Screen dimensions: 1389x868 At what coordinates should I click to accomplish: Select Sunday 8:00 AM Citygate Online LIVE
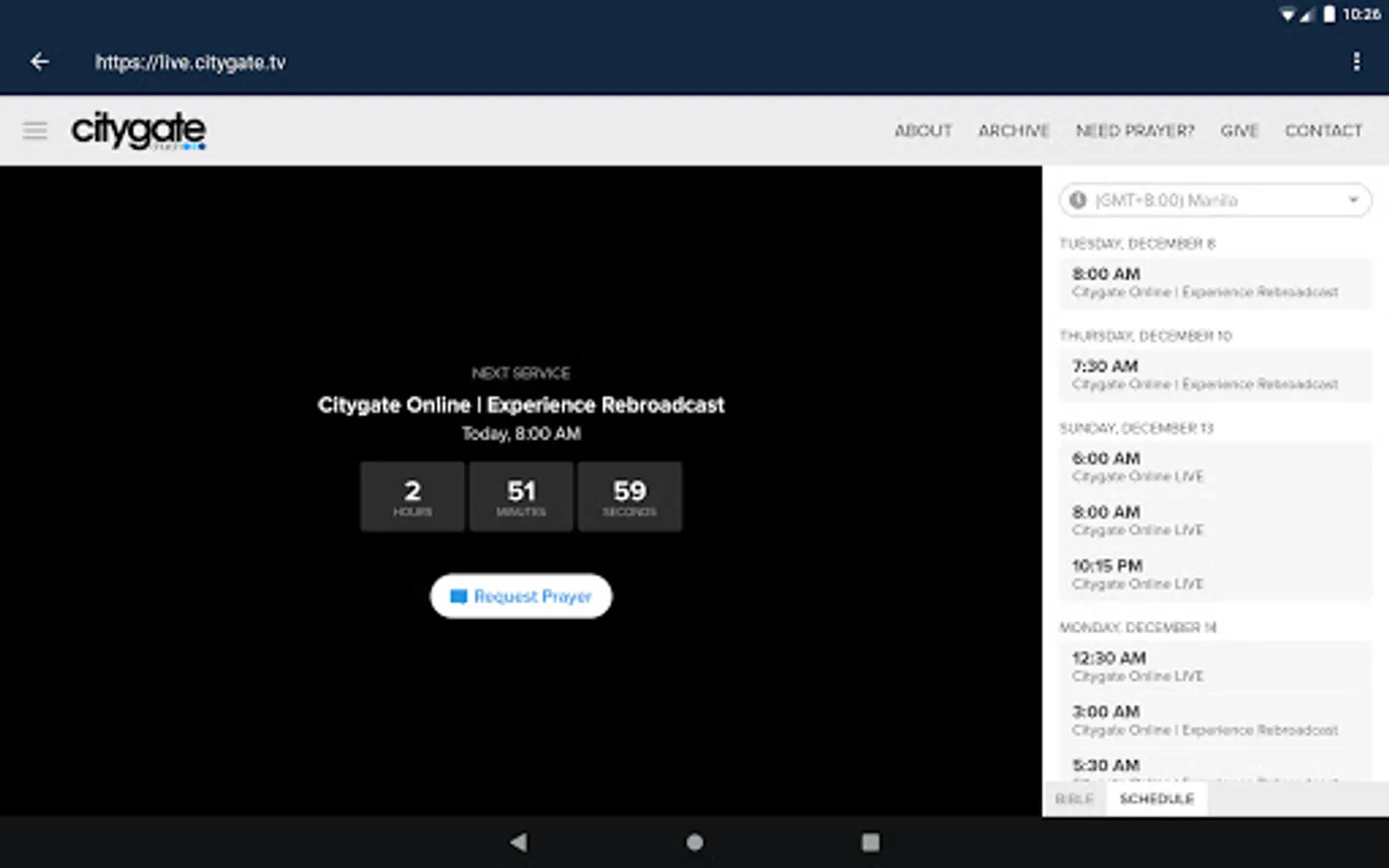pyautogui.click(x=1215, y=521)
